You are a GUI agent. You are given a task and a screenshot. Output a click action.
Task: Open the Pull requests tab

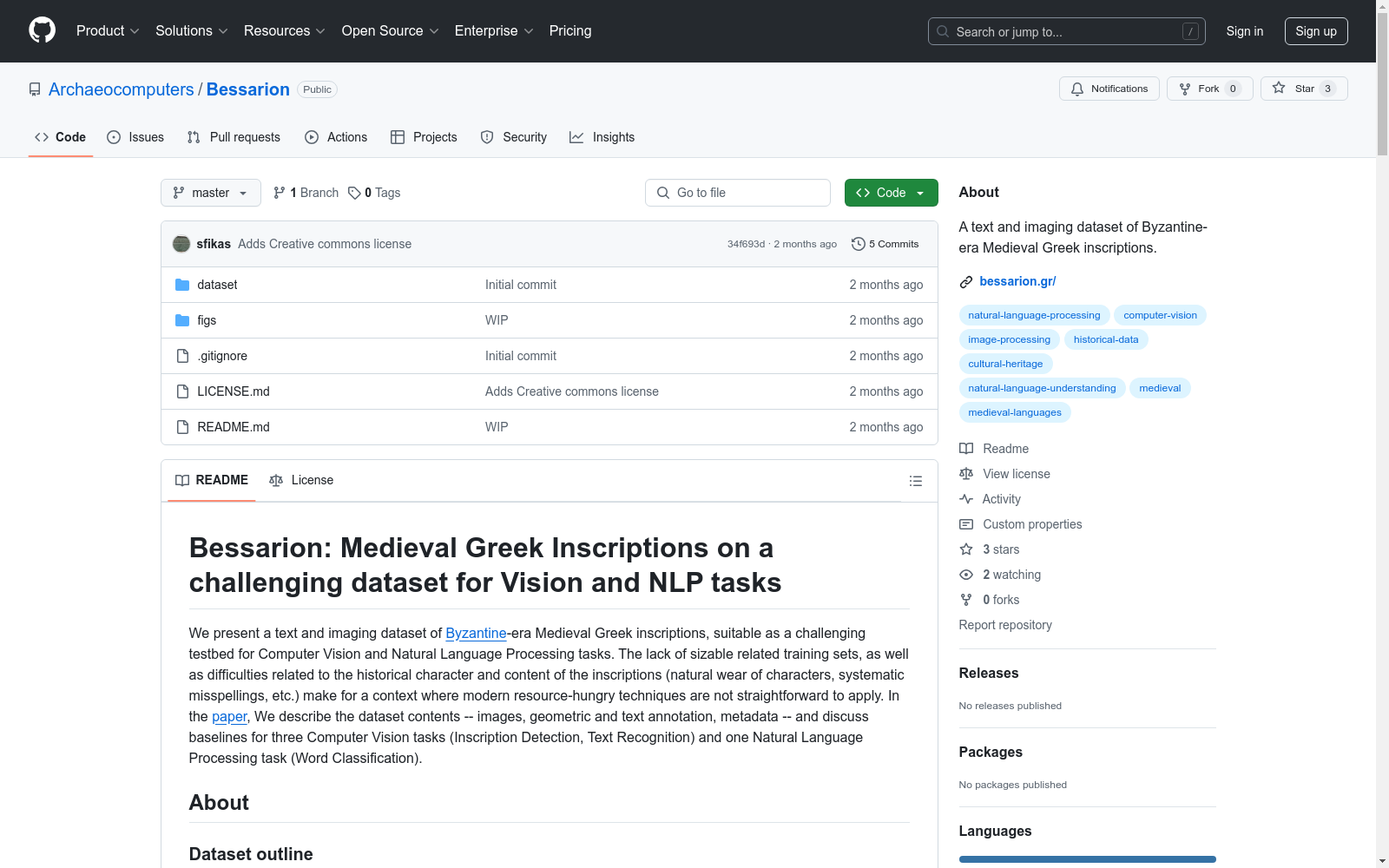coord(234,137)
